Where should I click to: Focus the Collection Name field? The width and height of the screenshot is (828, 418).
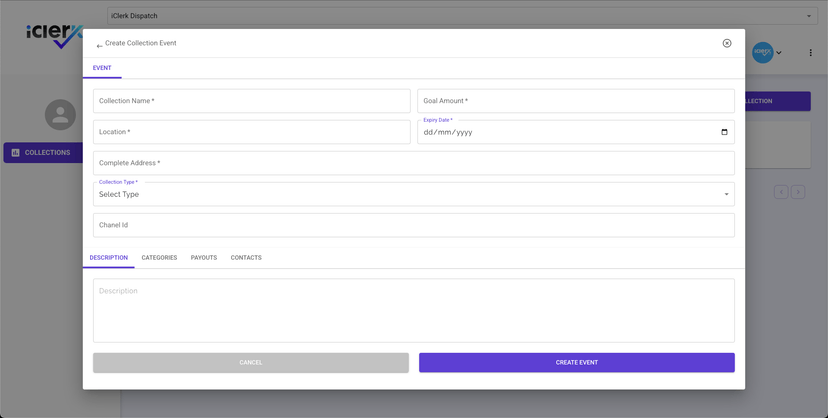click(252, 101)
